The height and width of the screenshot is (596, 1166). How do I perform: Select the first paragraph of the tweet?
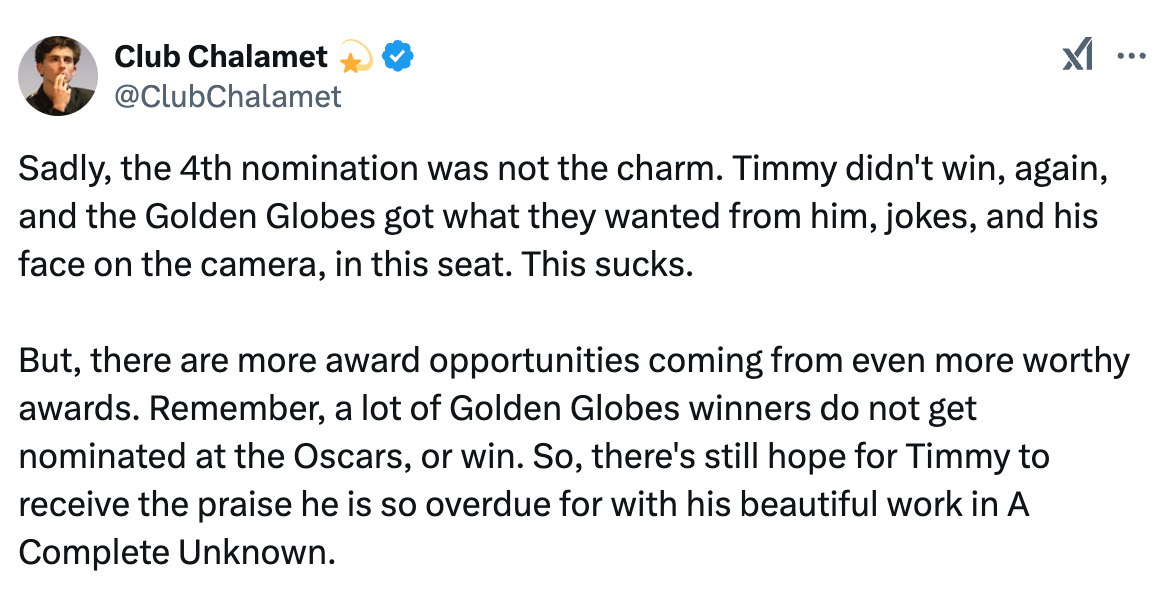coord(563,217)
